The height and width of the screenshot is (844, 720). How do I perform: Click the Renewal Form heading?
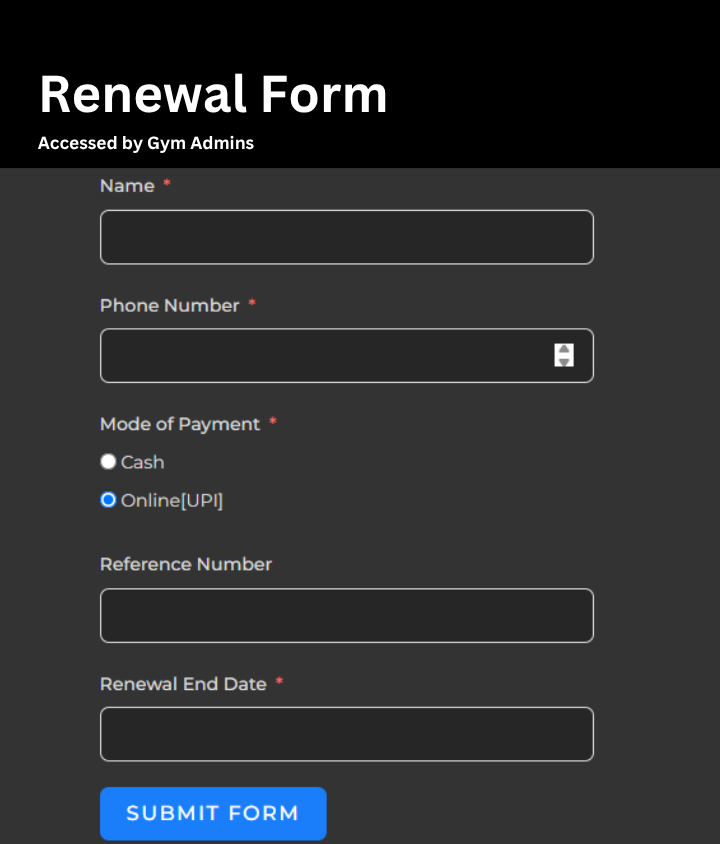[x=213, y=95]
